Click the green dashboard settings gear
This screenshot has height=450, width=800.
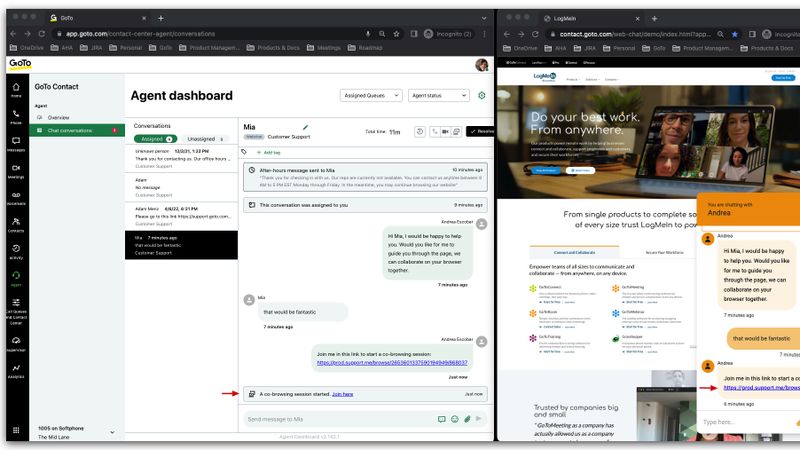click(482, 95)
